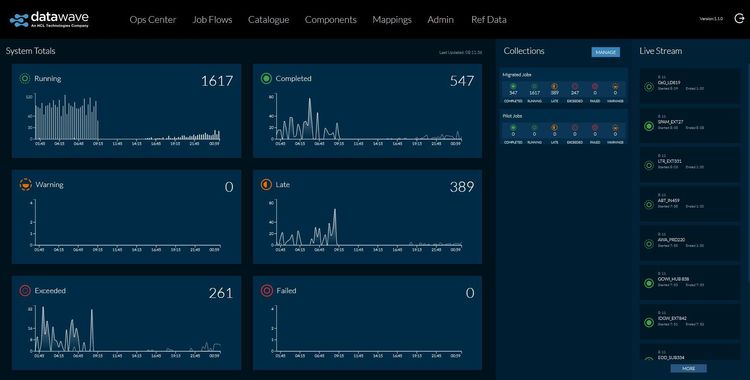Image resolution: width=750 pixels, height=380 pixels.
Task: Open the Components menu item
Action: click(x=331, y=20)
